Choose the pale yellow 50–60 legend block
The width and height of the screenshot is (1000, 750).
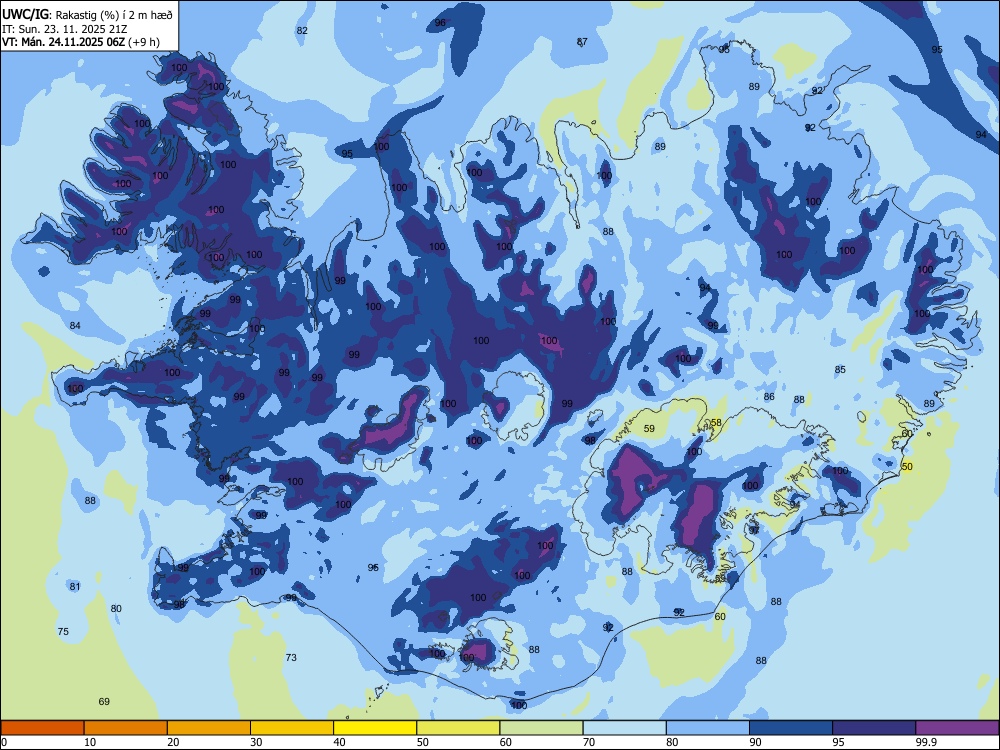click(x=458, y=728)
